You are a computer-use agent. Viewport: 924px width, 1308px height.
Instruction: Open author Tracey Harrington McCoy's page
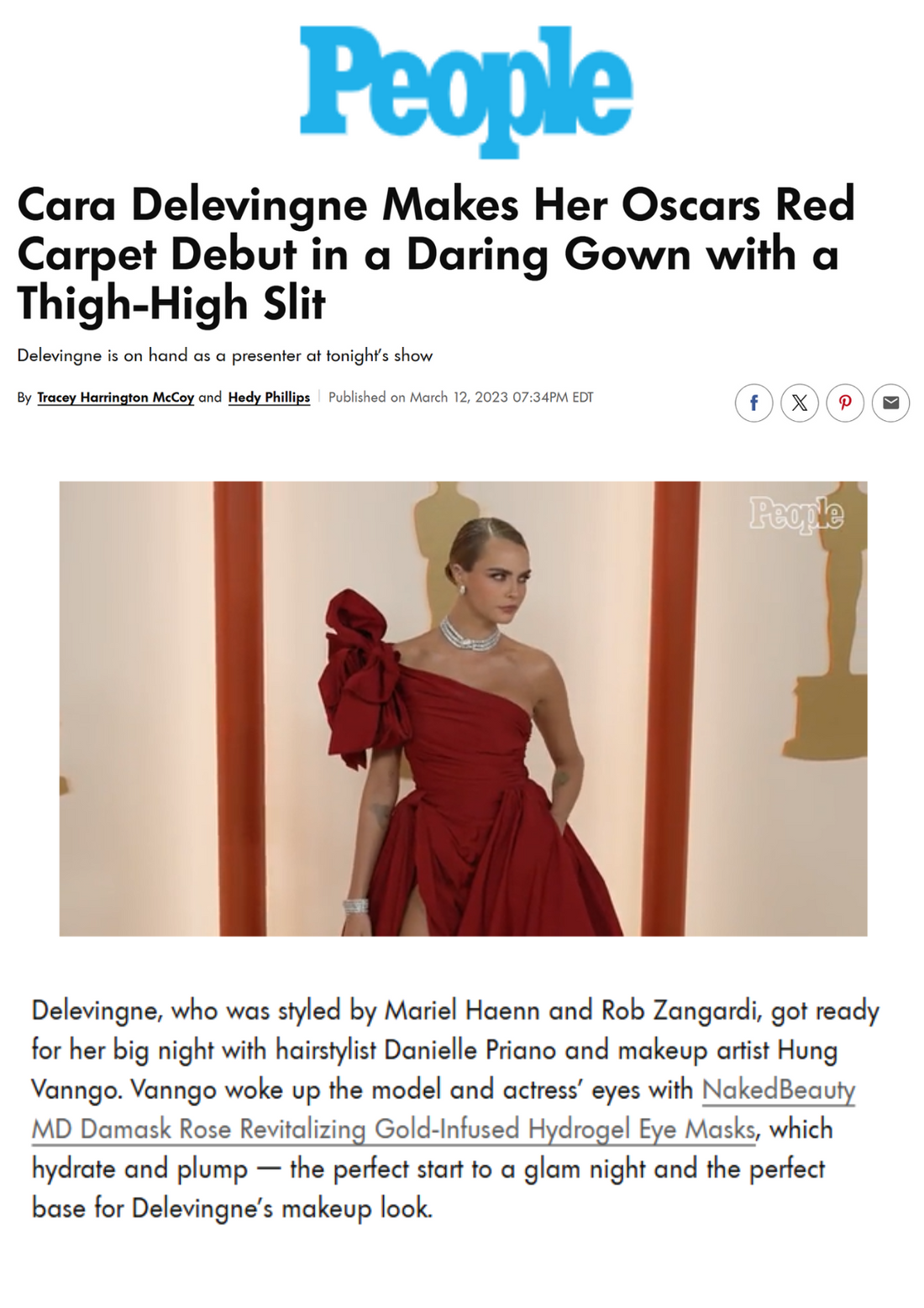click(116, 397)
